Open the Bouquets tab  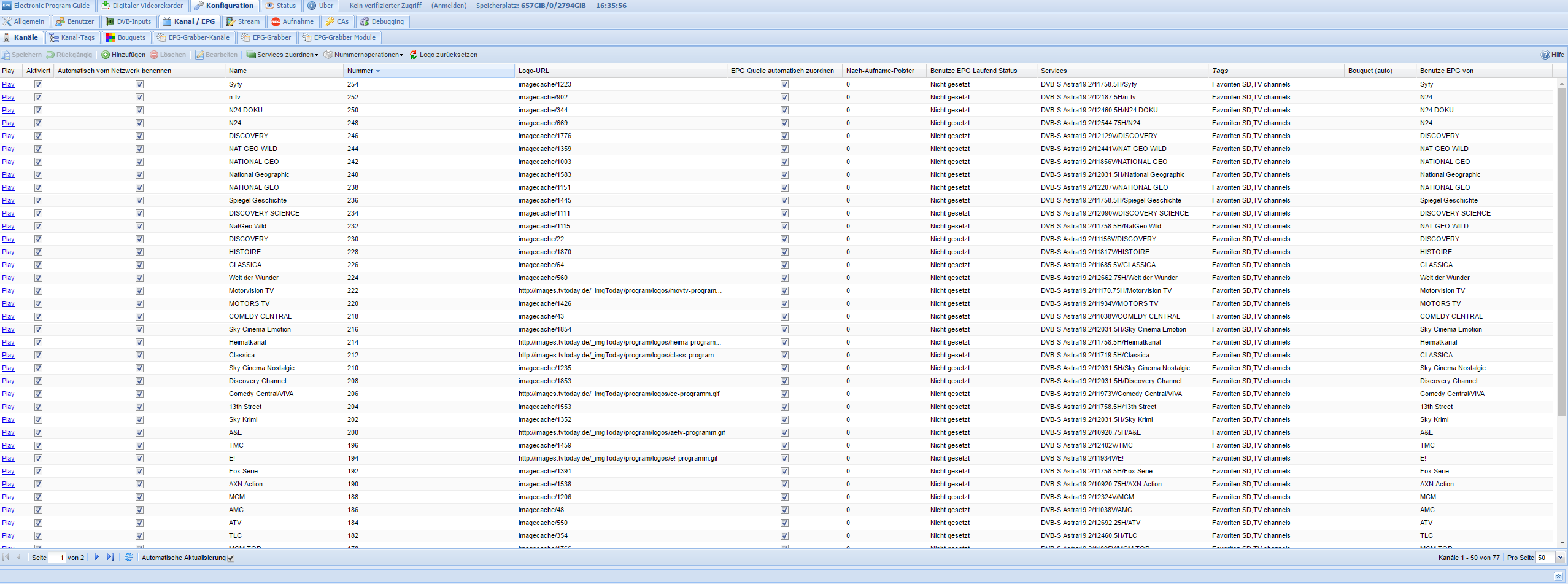click(x=126, y=37)
